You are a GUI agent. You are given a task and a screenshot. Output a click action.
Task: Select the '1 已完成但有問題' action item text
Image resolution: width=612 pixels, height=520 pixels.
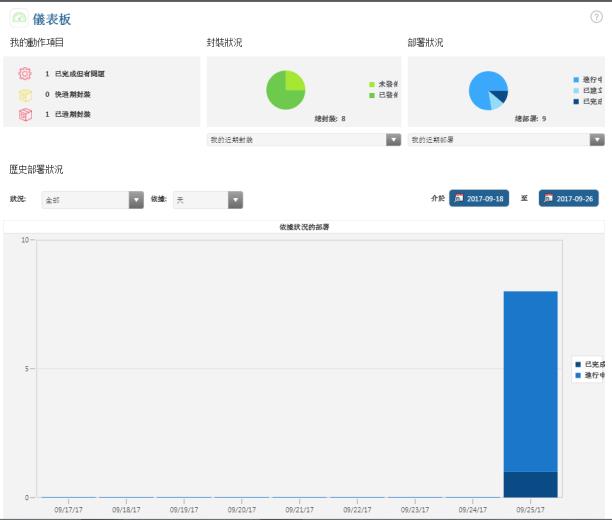click(x=75, y=74)
